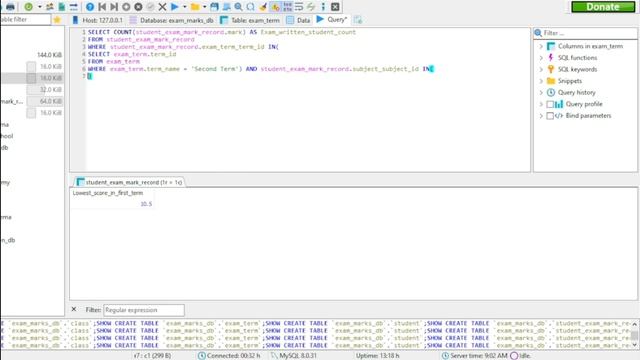Viewport: 640px width, 360px height.
Task: Select the Query* tab
Action: (332, 20)
